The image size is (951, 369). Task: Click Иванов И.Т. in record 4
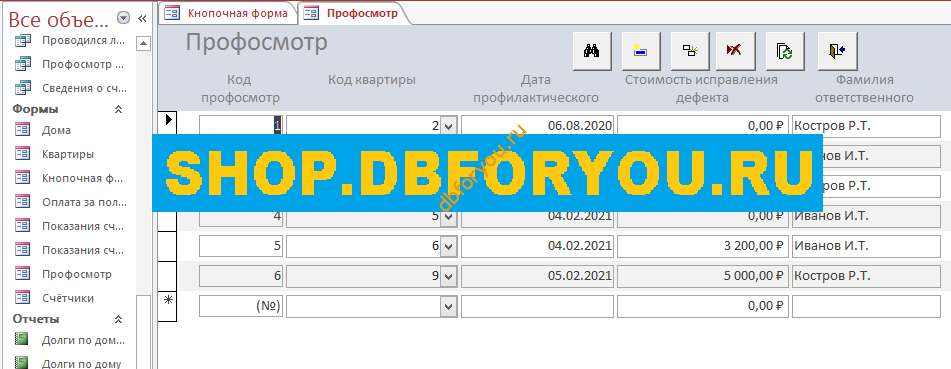click(866, 216)
